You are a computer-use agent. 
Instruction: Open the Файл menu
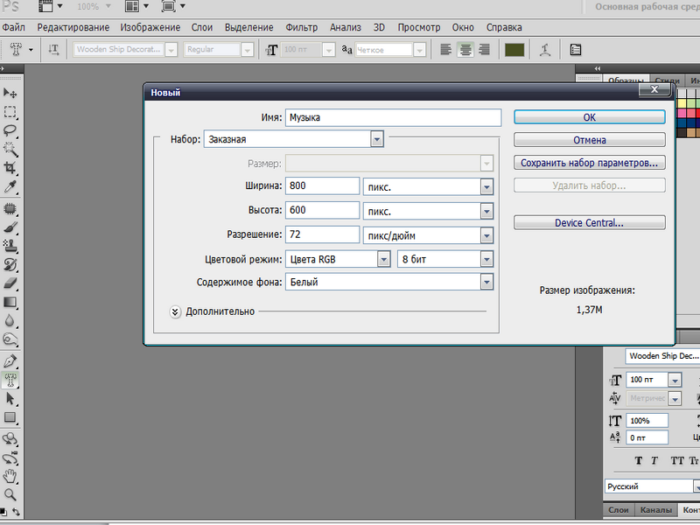click(13, 27)
